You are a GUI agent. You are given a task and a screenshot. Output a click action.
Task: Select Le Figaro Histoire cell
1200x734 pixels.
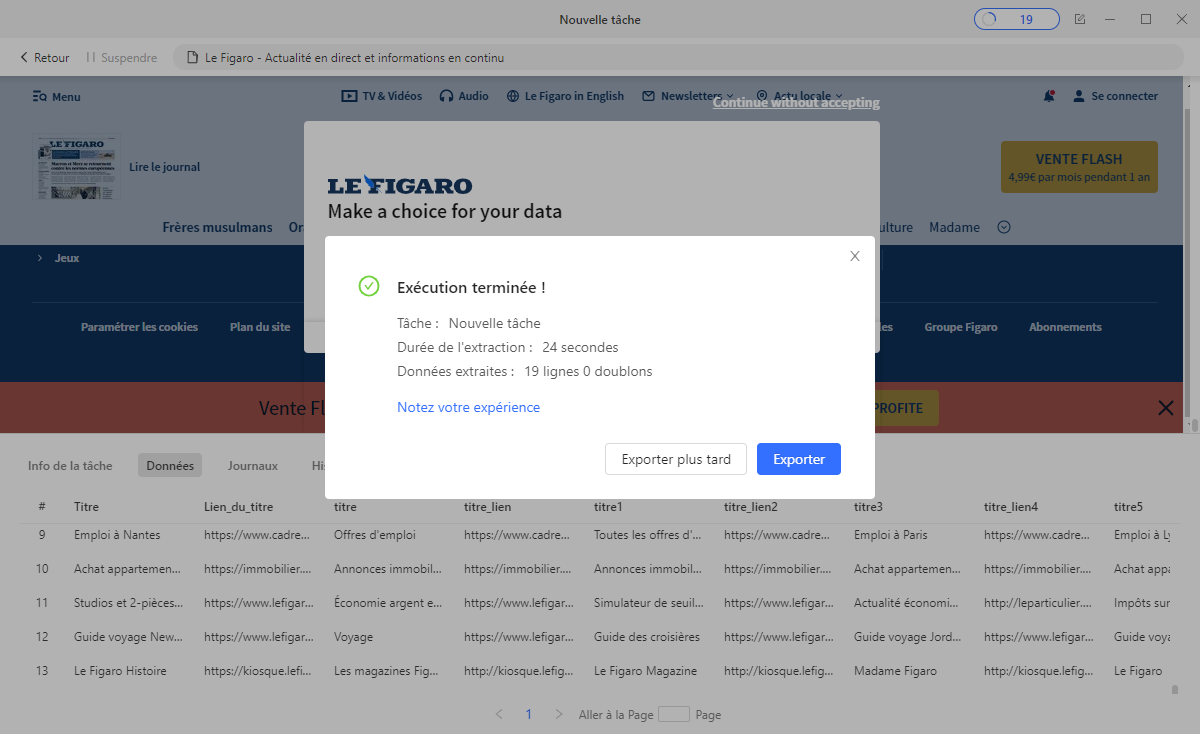click(120, 671)
